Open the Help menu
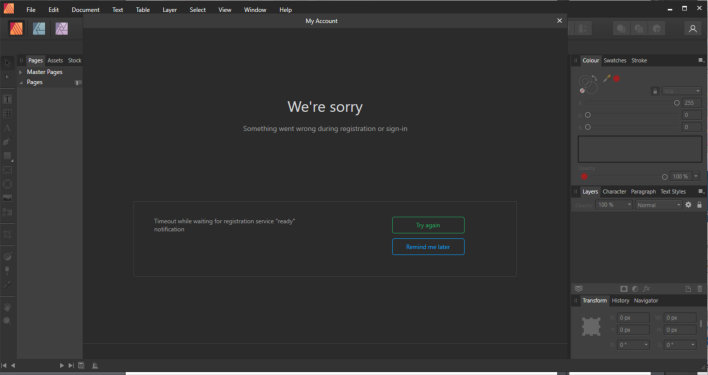The width and height of the screenshot is (708, 375). pyautogui.click(x=285, y=9)
